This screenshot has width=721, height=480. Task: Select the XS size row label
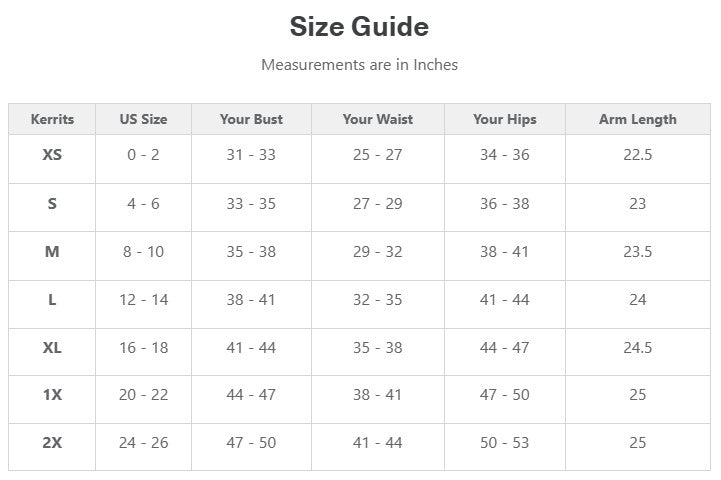(52, 155)
